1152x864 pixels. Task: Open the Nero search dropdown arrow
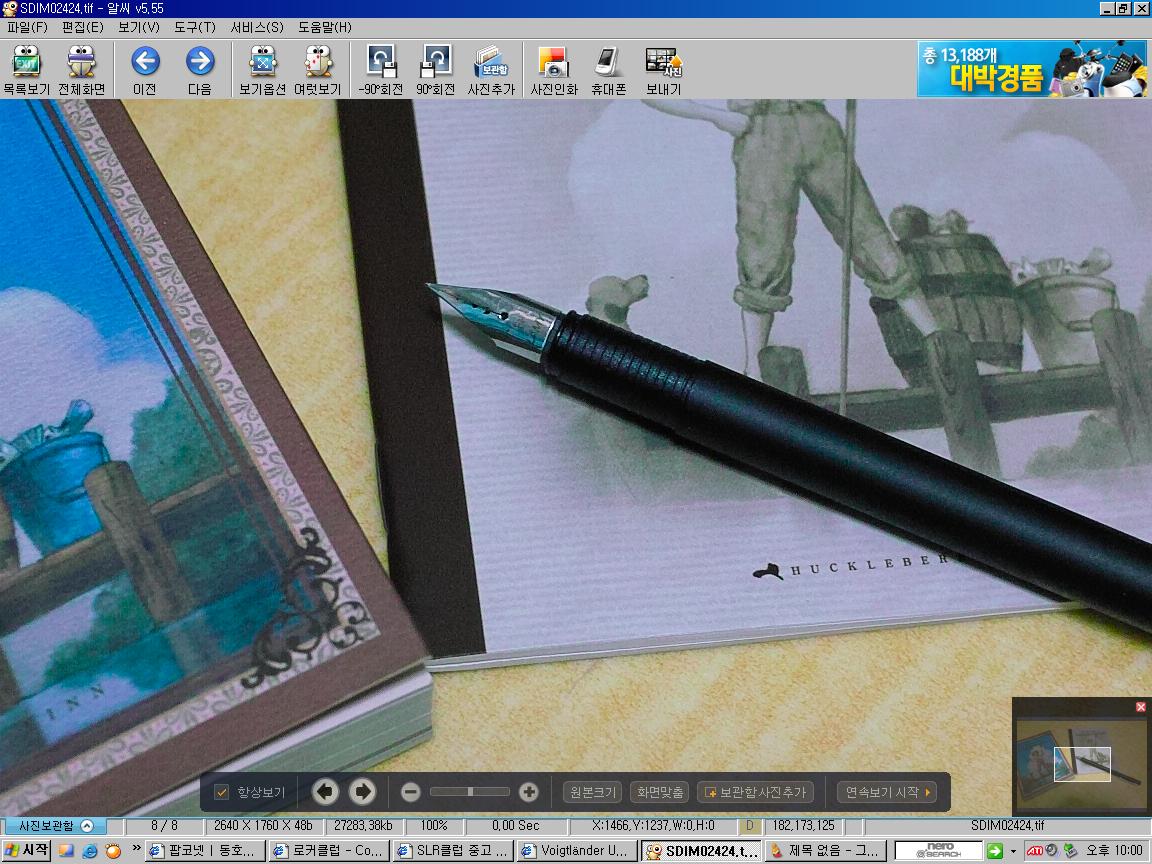click(x=1013, y=851)
